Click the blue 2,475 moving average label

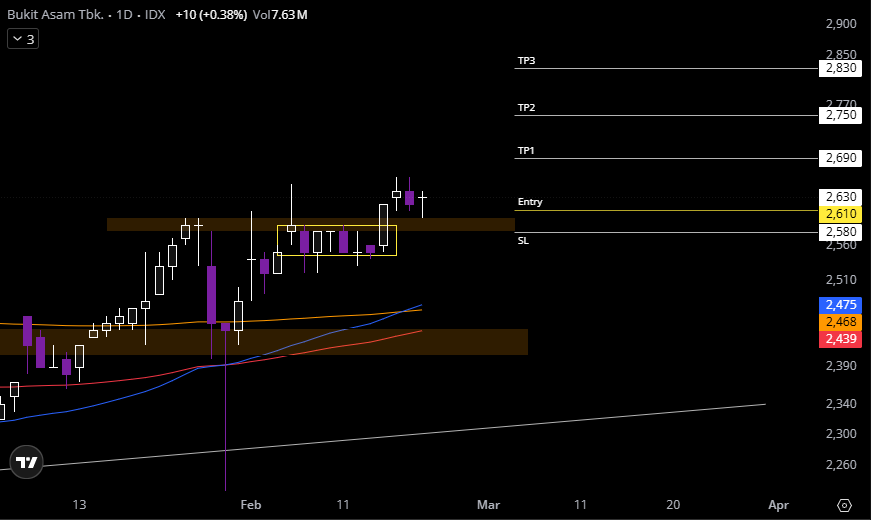[x=840, y=304]
